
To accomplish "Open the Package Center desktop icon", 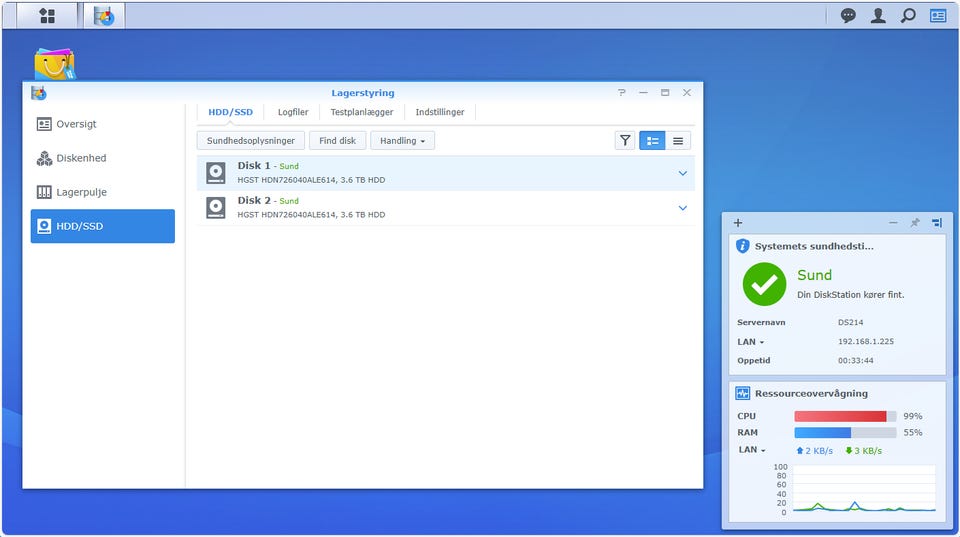I will point(54,64).
